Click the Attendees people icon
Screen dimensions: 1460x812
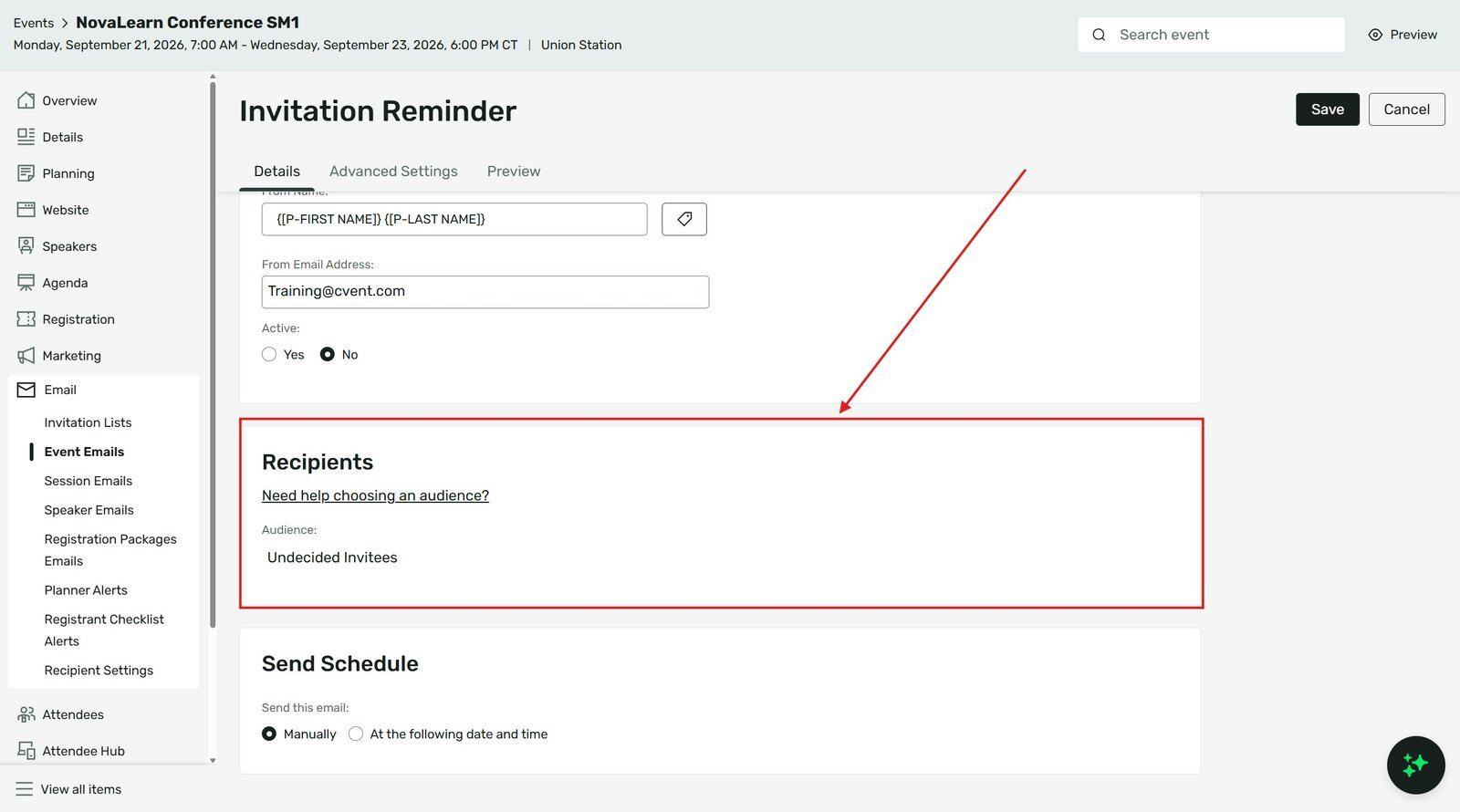click(x=26, y=714)
